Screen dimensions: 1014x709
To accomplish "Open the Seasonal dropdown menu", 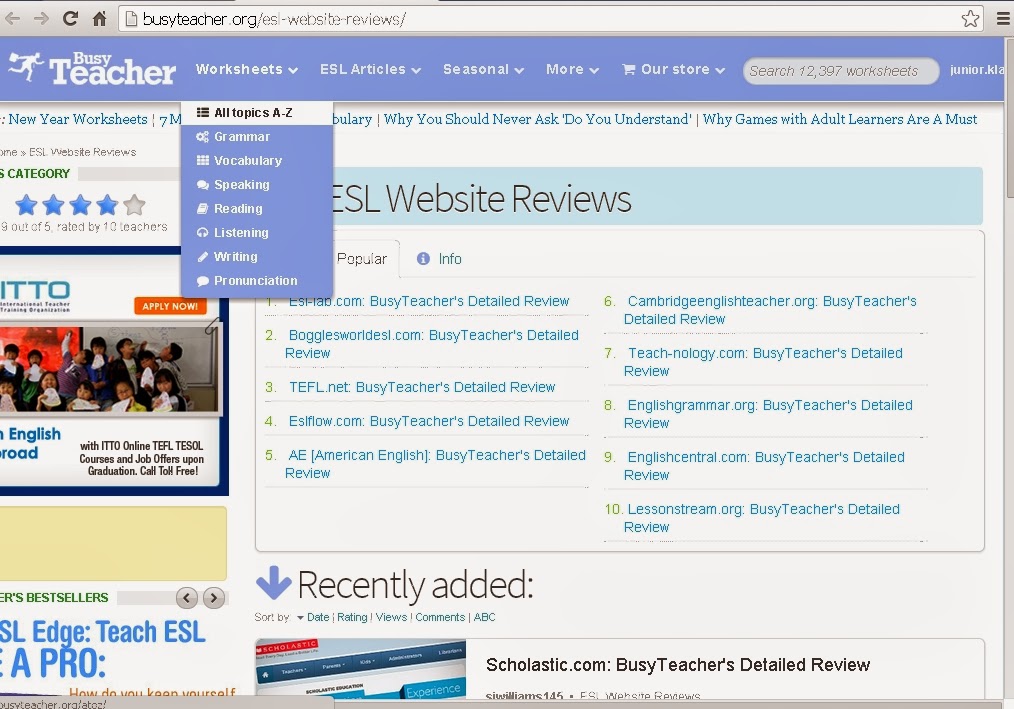I will 484,69.
